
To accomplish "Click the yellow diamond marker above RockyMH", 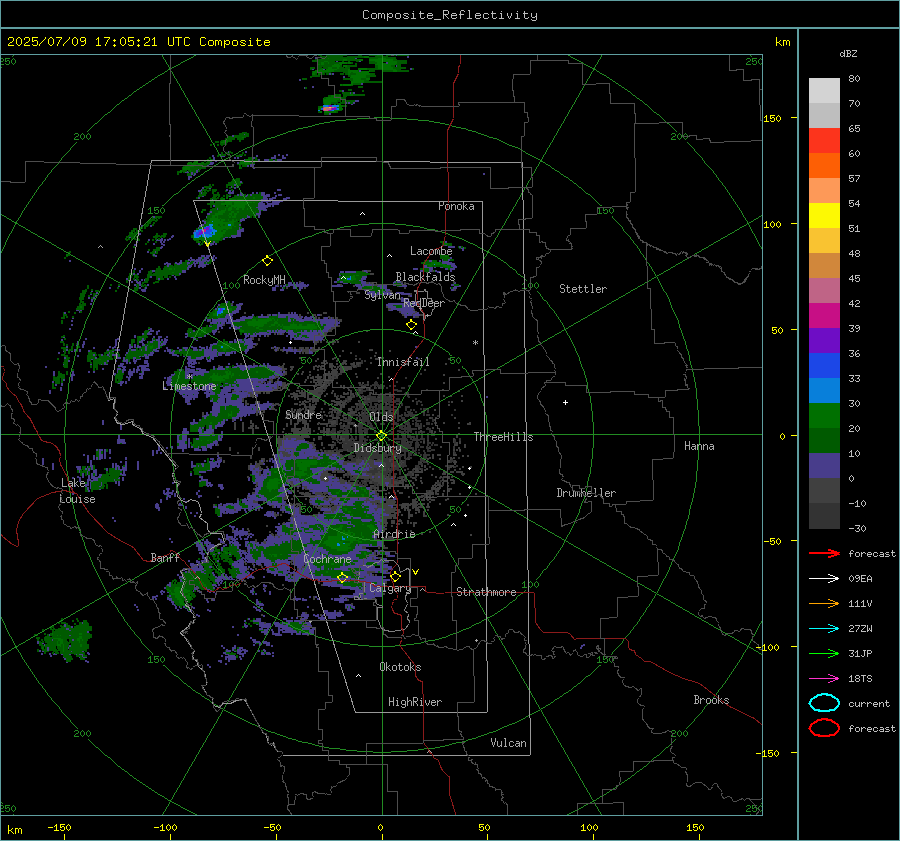I will point(267,261).
